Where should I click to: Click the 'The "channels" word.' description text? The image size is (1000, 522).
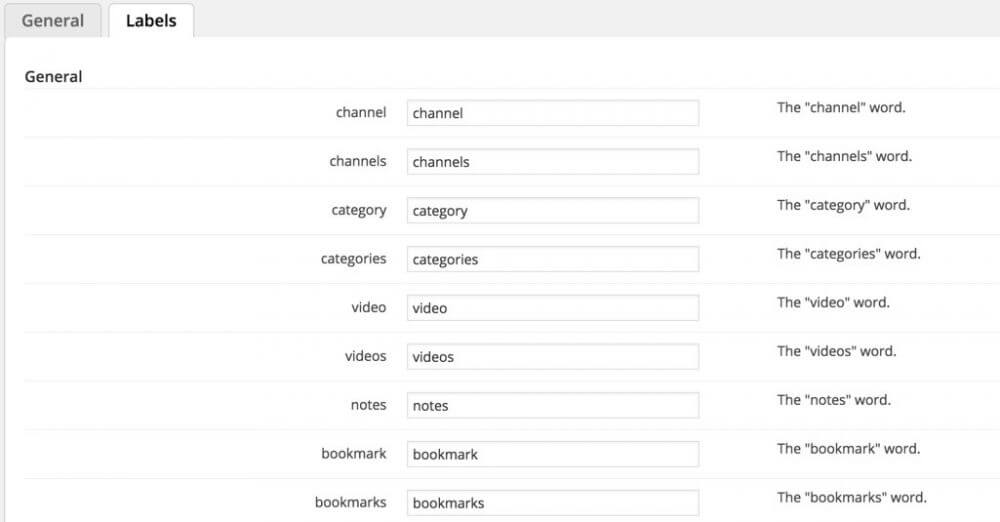(844, 156)
